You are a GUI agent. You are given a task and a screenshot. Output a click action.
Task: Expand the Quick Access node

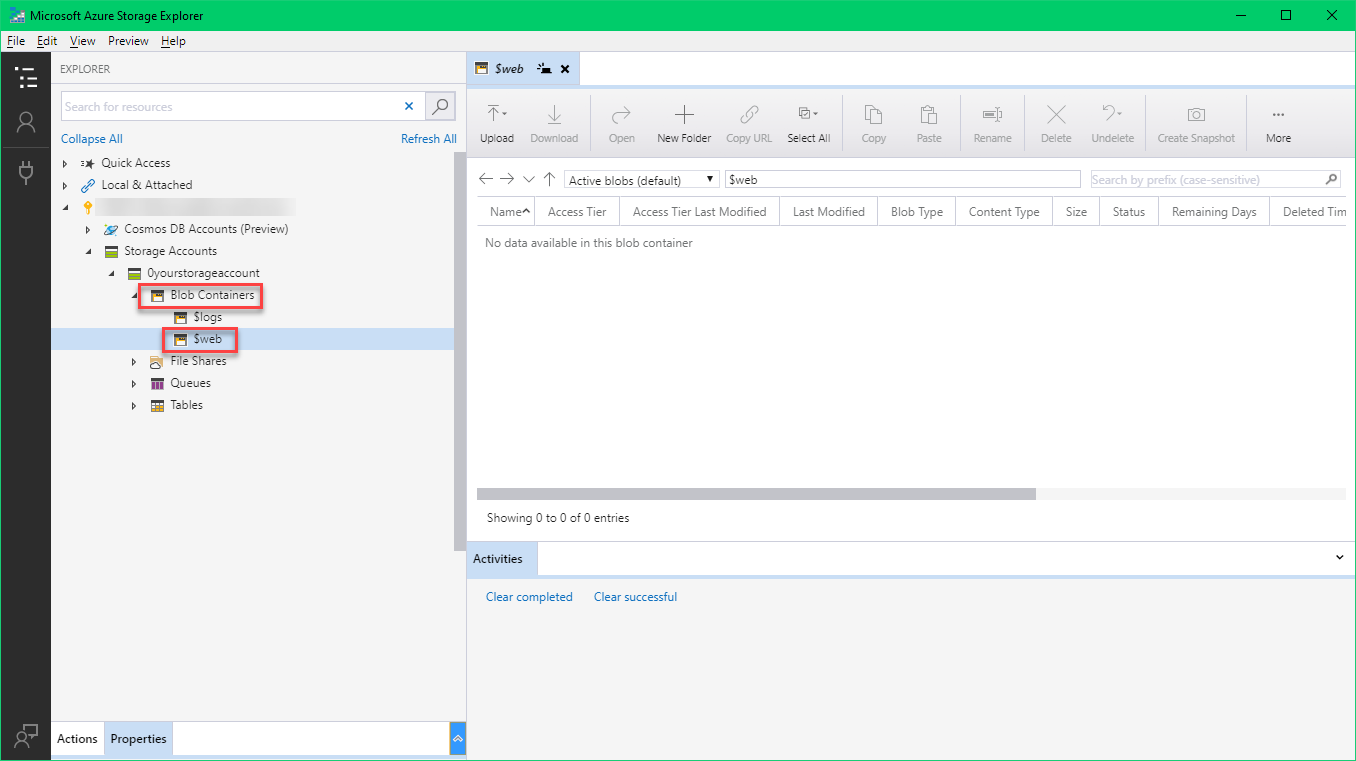(65, 163)
